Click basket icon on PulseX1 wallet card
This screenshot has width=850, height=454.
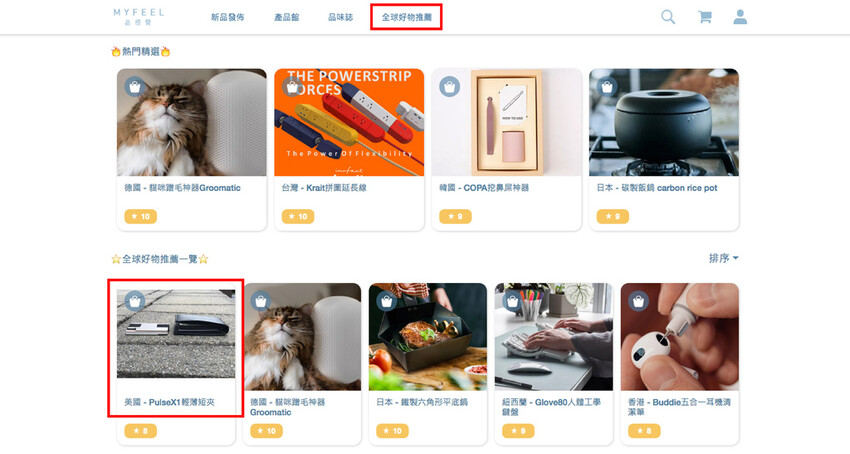tap(135, 300)
